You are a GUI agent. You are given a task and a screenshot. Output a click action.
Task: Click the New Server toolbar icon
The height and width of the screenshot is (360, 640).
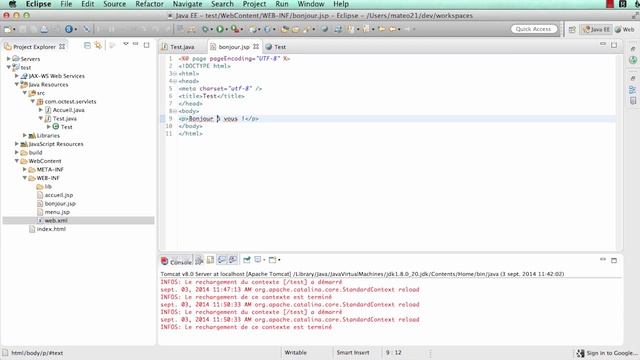253,29
